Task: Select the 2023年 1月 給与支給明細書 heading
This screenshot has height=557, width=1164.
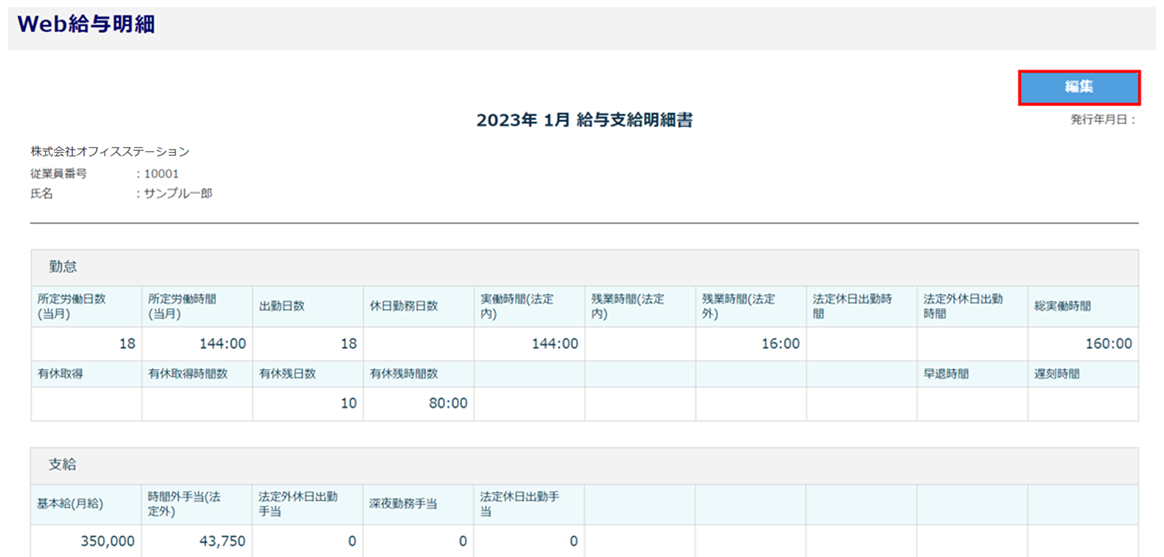Action: pyautogui.click(x=584, y=122)
